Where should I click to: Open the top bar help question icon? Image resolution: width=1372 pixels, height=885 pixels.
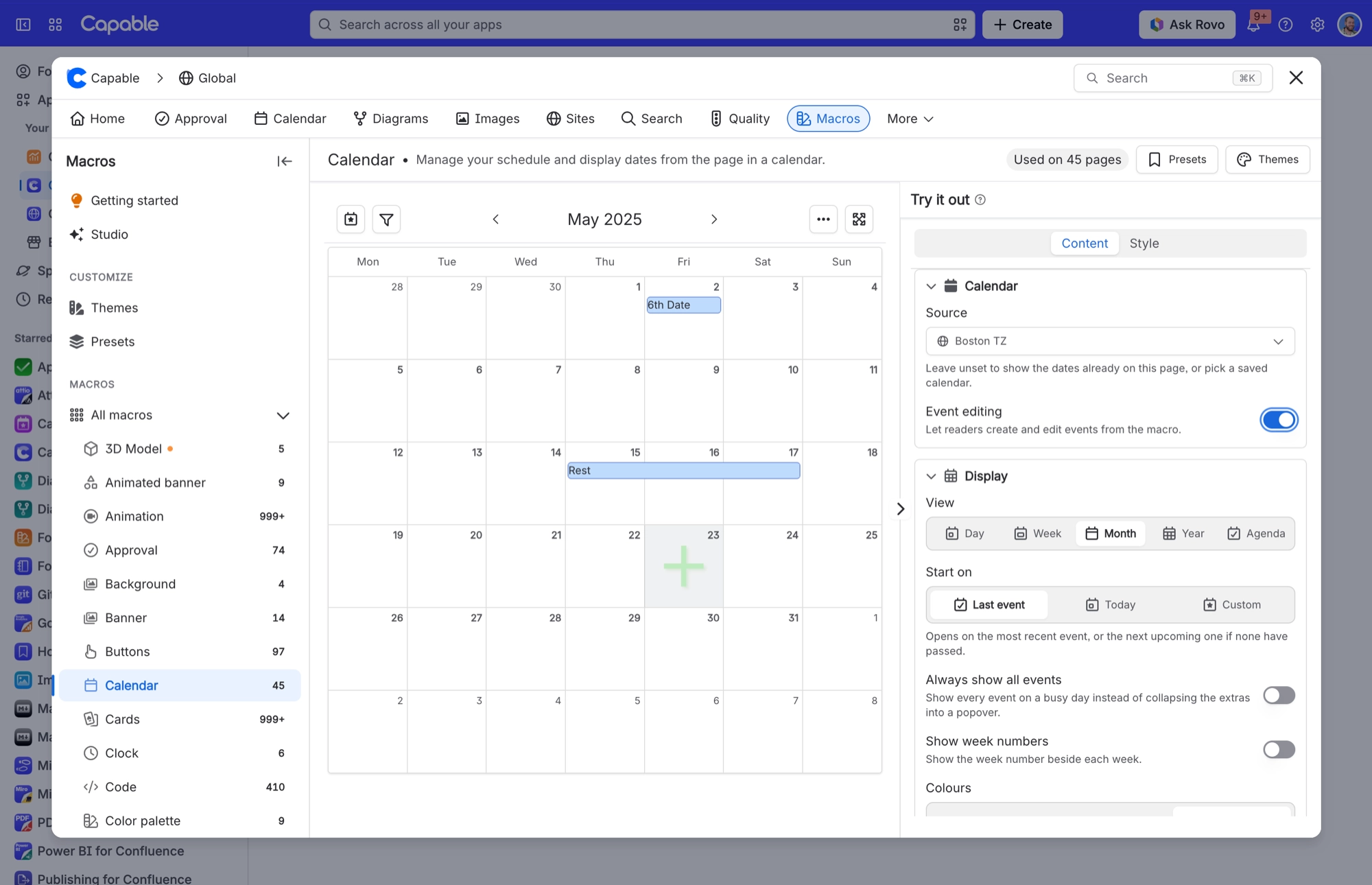[x=1286, y=25]
